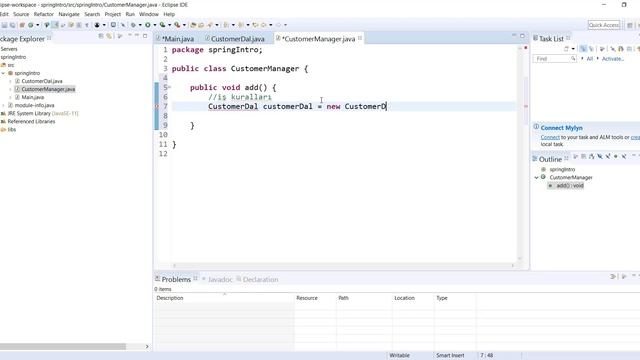Click the error marker on line 7
Viewport: 640px width, 360px height.
click(156, 106)
